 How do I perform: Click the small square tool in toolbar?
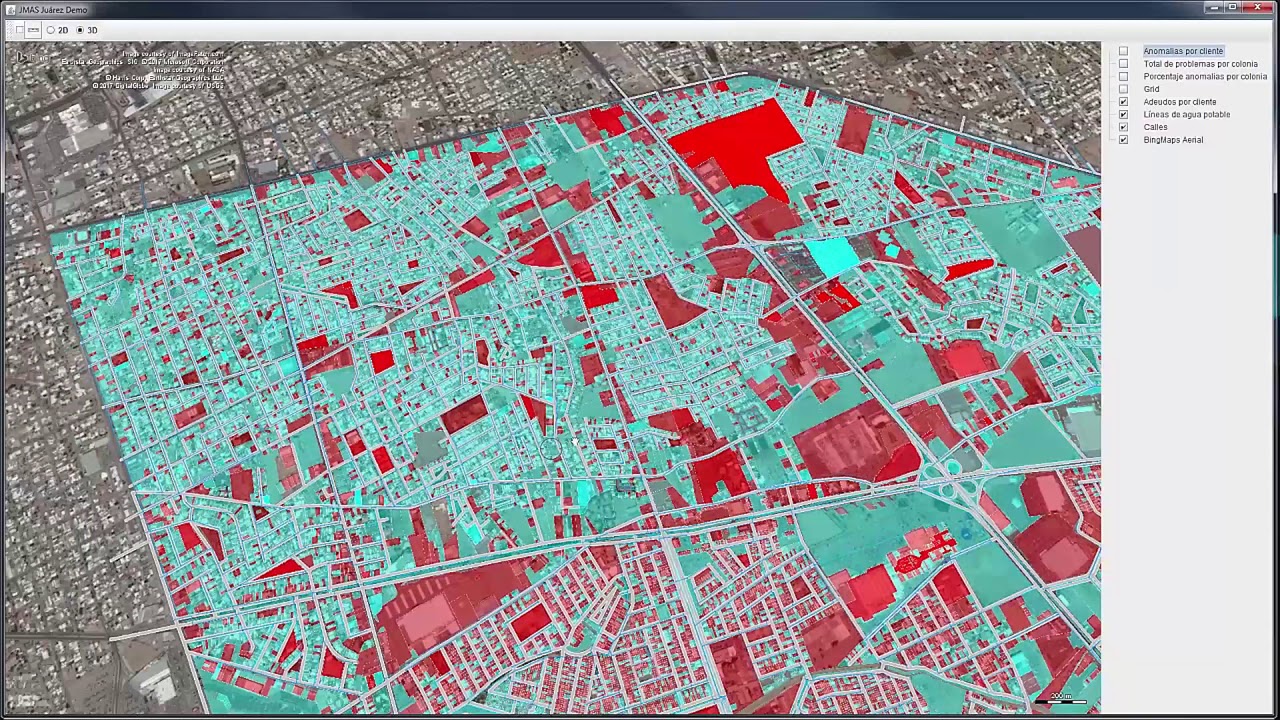click(x=19, y=30)
